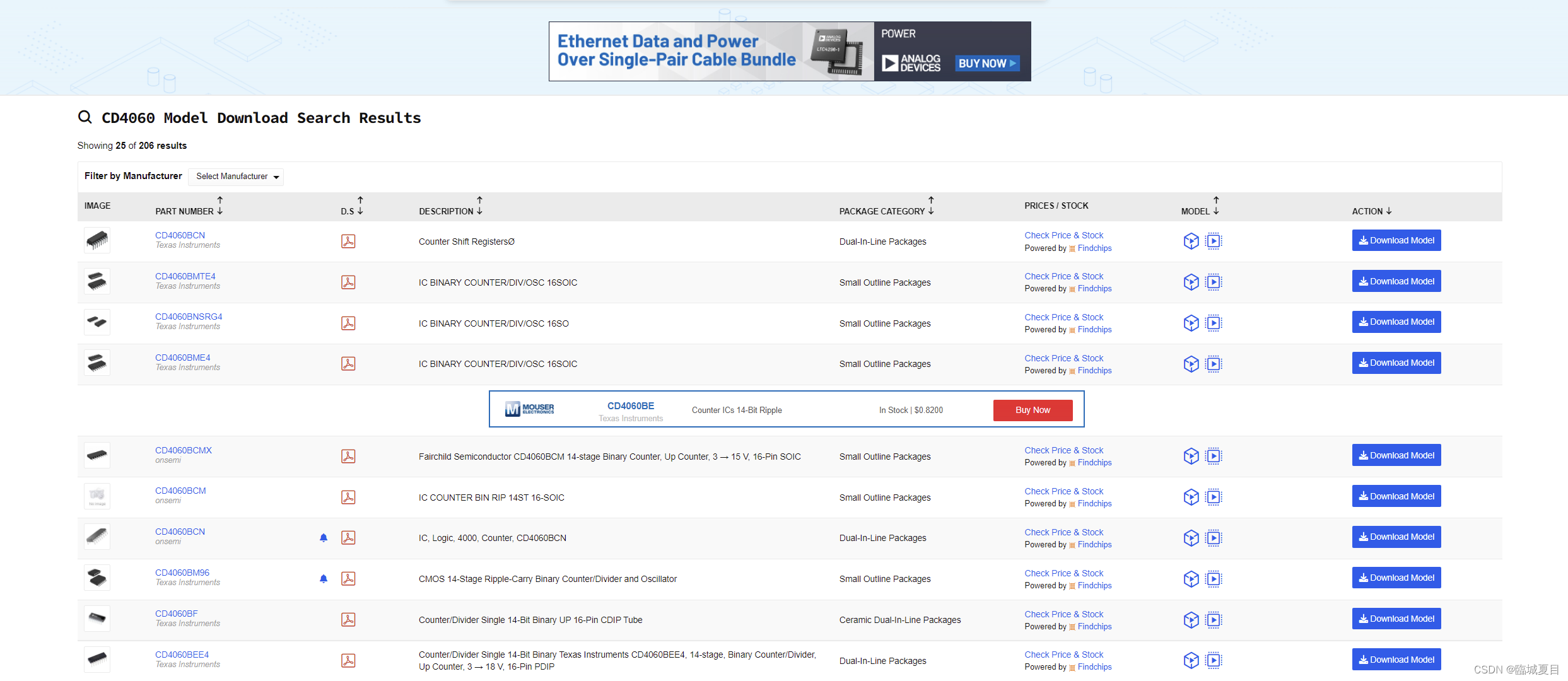This screenshot has width=1568, height=681.
Task: Click the model preview play icon for CD4060BME4
Action: 1214,364
